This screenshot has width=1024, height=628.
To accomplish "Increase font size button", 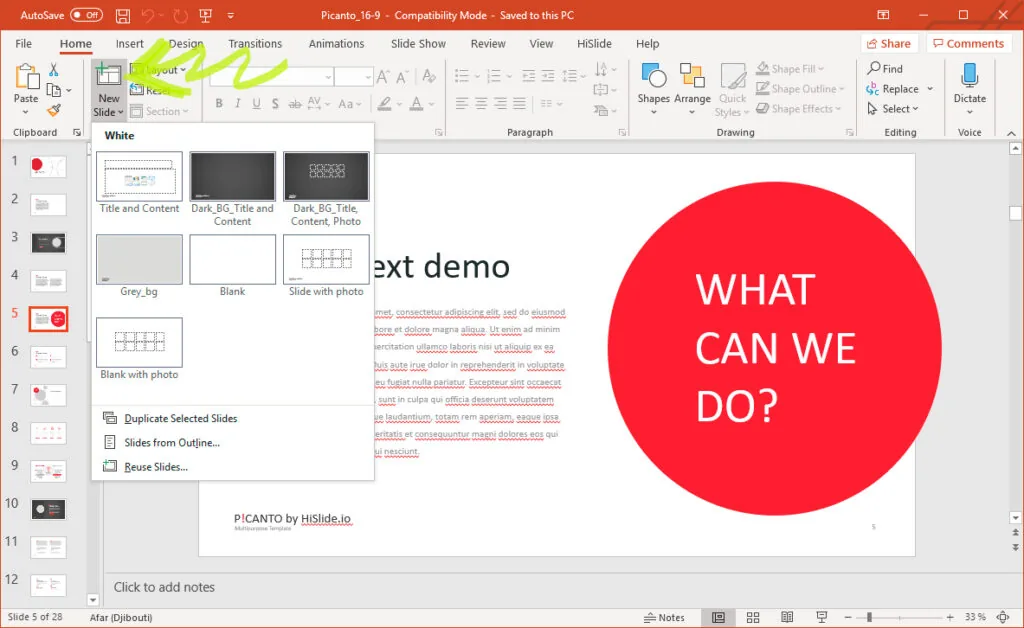I will click(383, 77).
